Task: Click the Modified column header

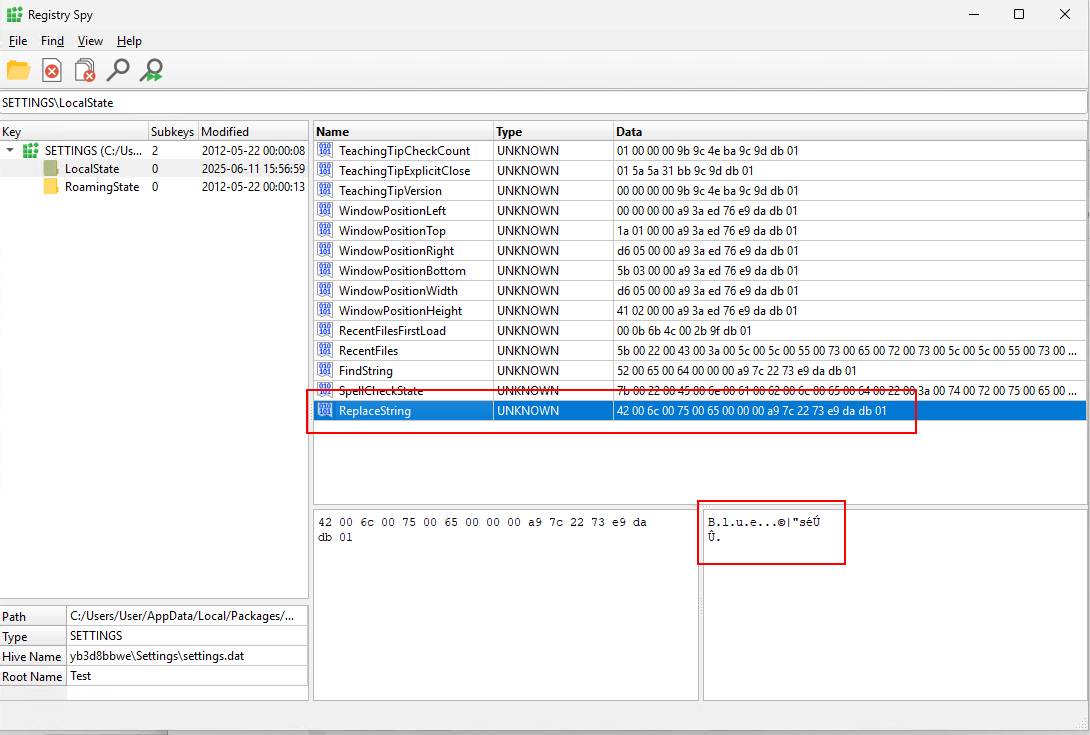Action: 253,131
